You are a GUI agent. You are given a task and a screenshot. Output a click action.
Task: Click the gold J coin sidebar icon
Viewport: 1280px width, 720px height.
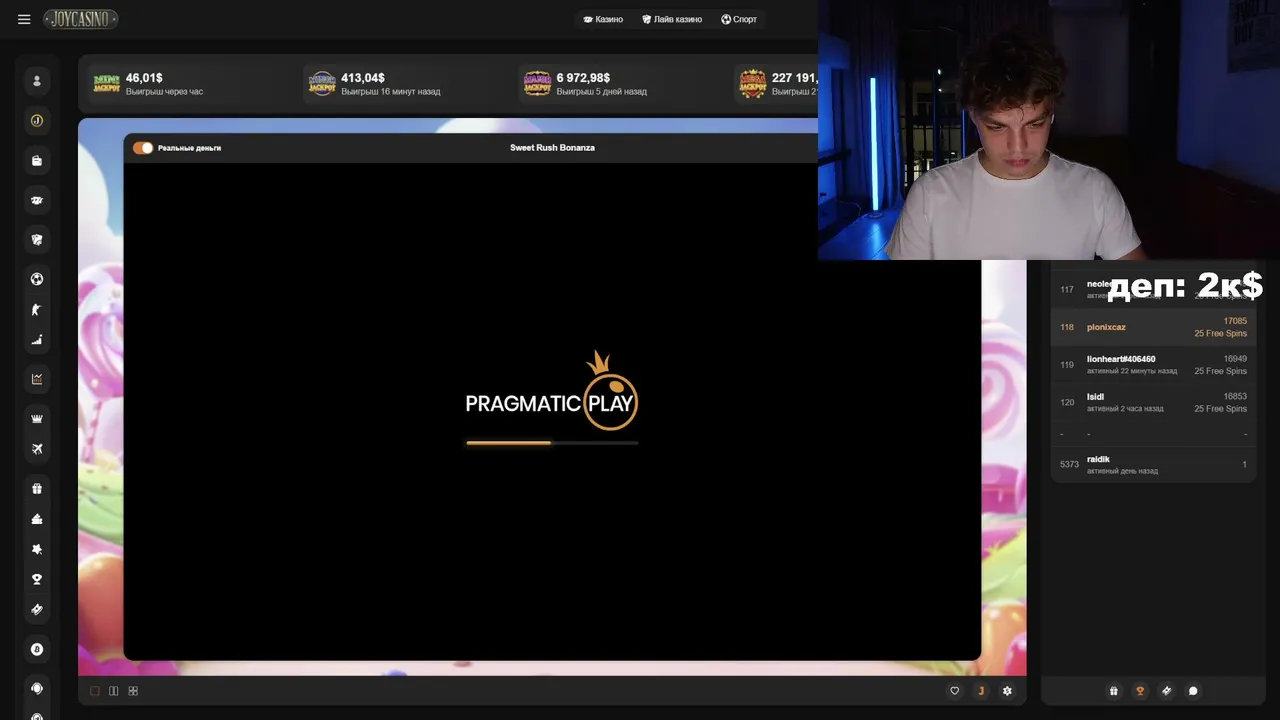(37, 121)
